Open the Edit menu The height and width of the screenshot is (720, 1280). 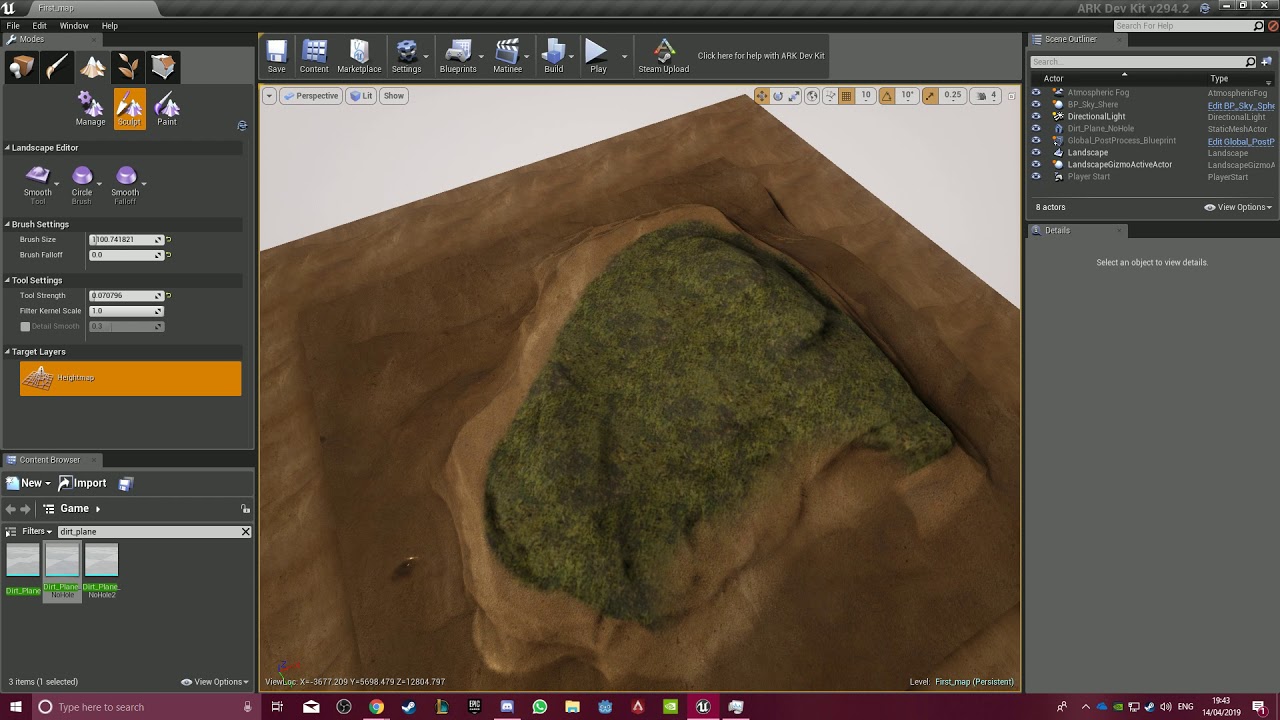pos(40,26)
